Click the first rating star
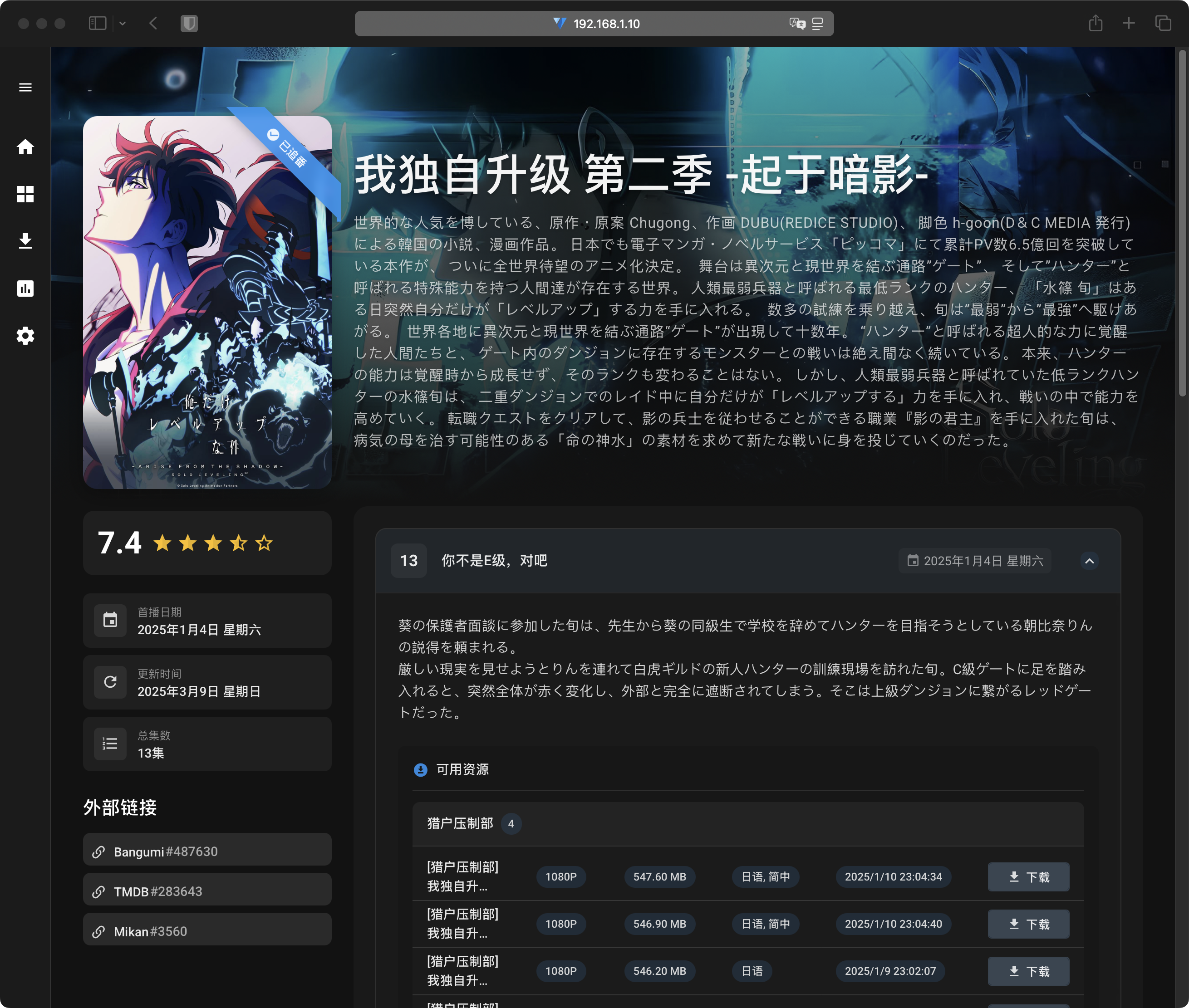 tap(162, 543)
